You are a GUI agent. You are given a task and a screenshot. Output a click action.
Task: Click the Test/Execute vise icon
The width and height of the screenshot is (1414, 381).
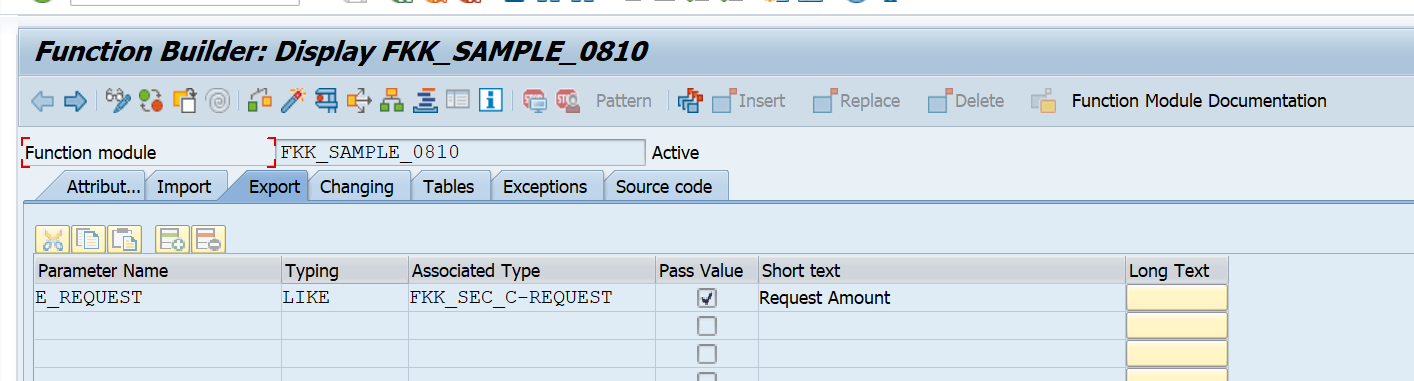(326, 100)
